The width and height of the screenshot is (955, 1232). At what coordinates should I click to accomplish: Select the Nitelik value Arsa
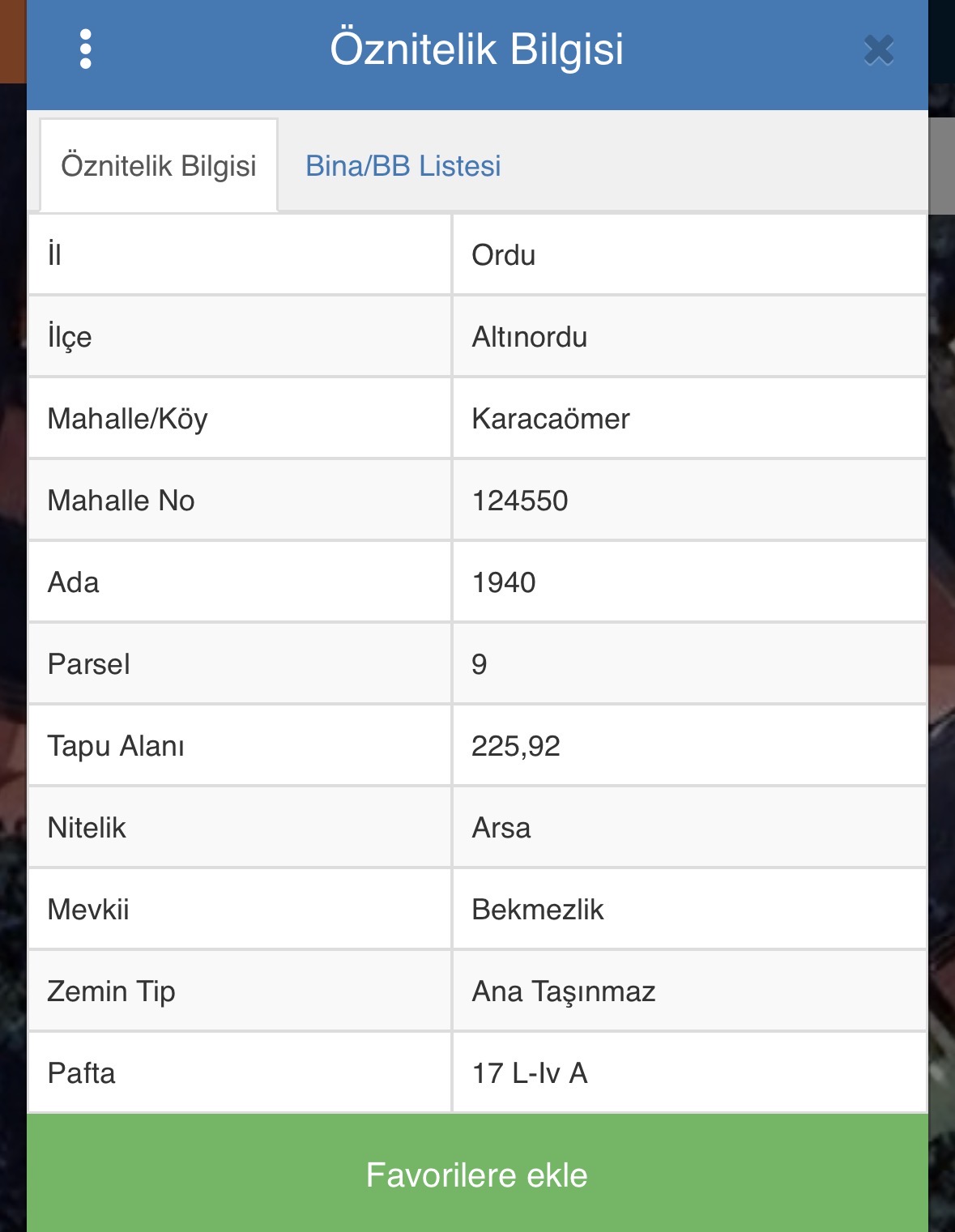tap(501, 828)
